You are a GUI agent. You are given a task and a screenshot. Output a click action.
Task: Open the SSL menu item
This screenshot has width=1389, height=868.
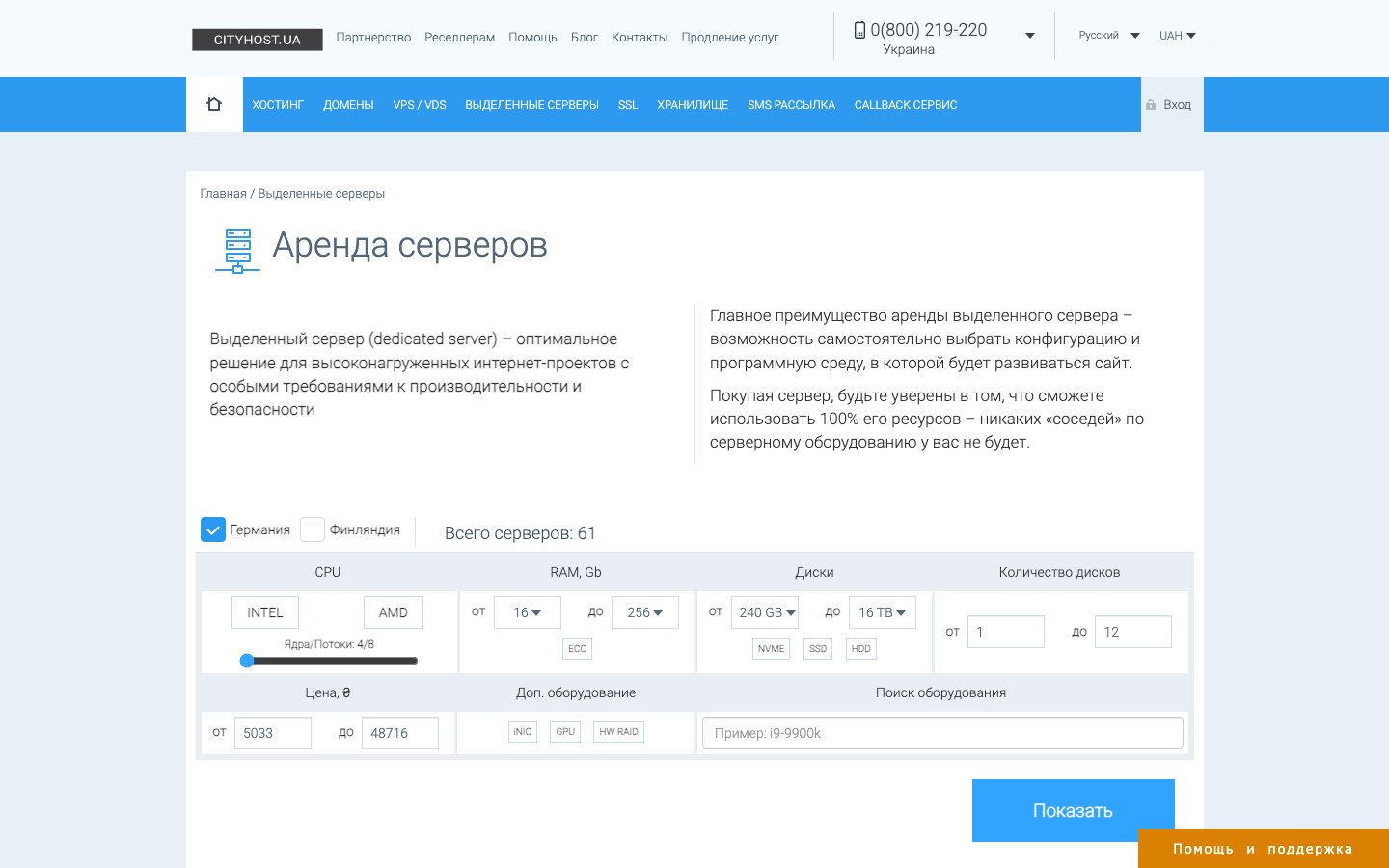point(628,105)
